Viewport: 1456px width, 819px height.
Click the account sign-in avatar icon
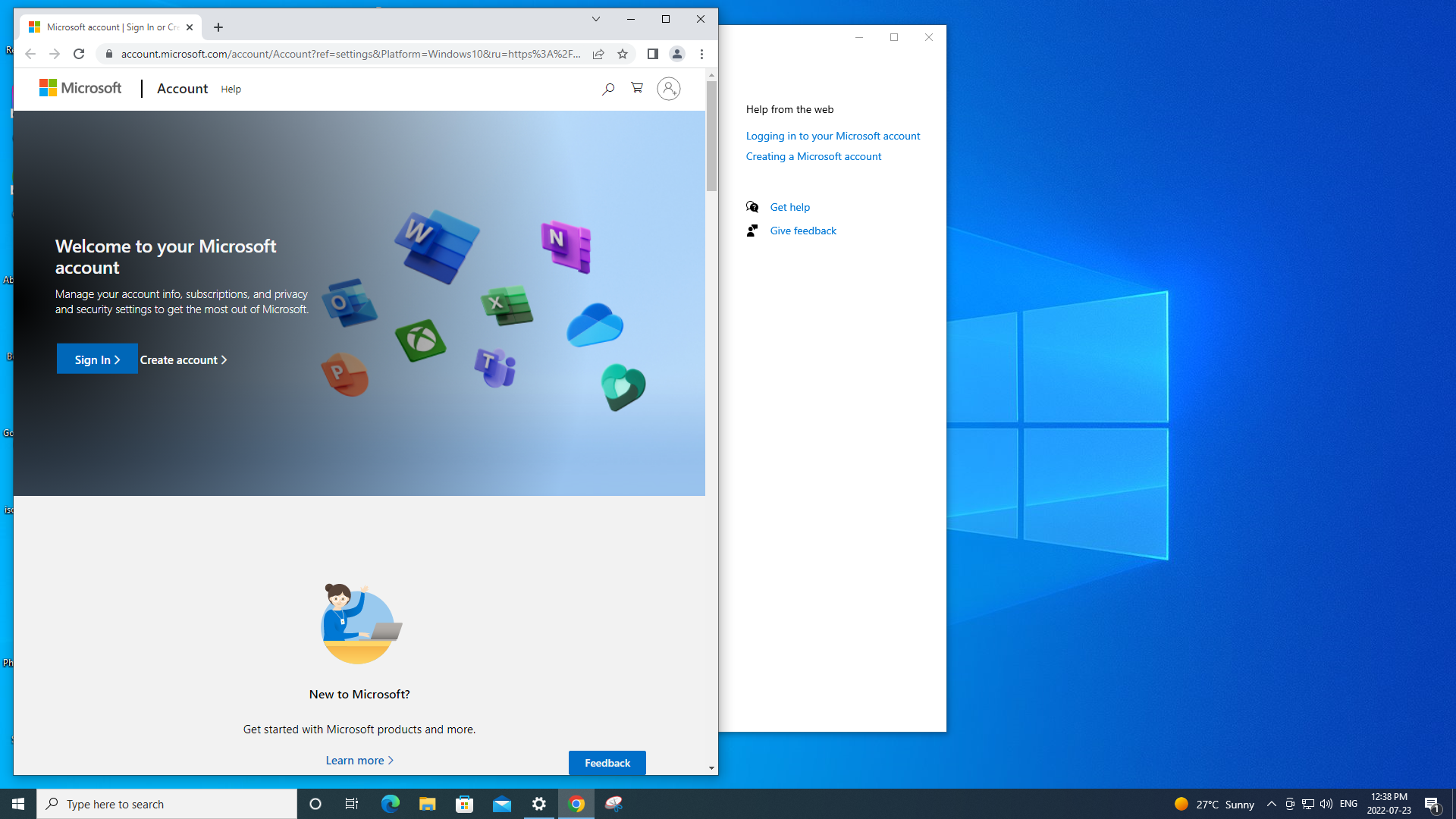[x=668, y=89]
